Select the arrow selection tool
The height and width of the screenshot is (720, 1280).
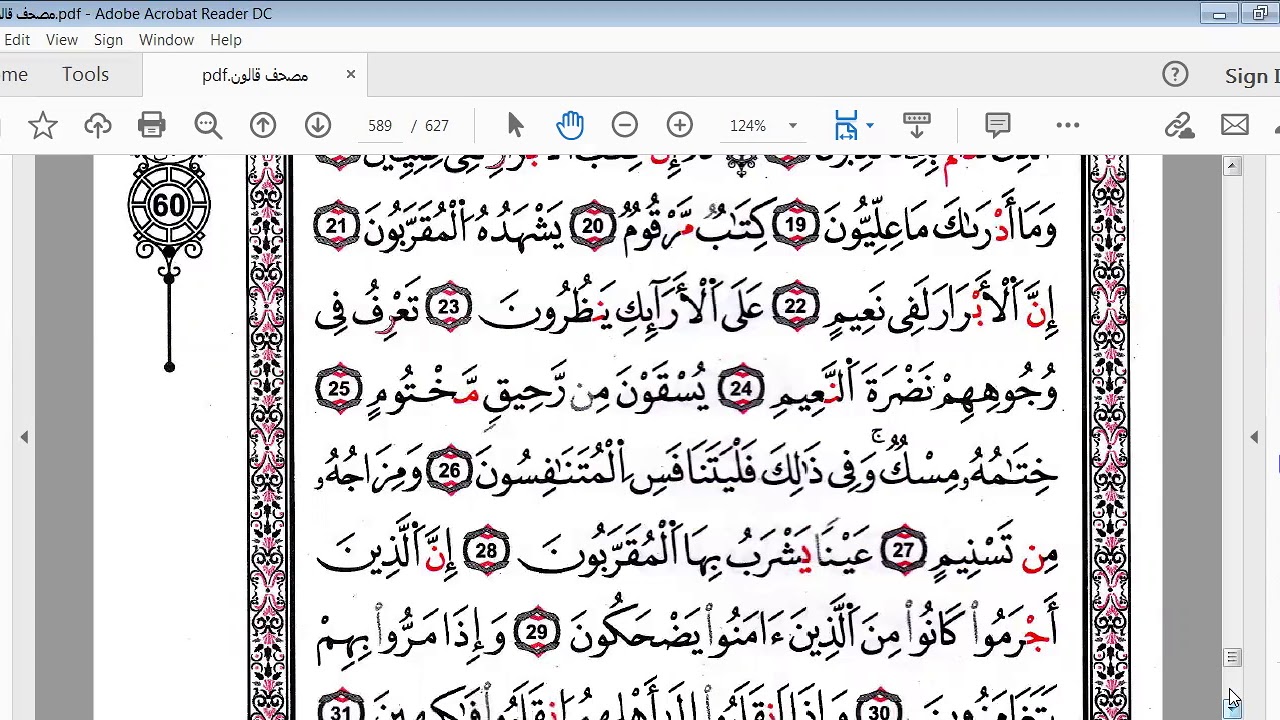(515, 125)
